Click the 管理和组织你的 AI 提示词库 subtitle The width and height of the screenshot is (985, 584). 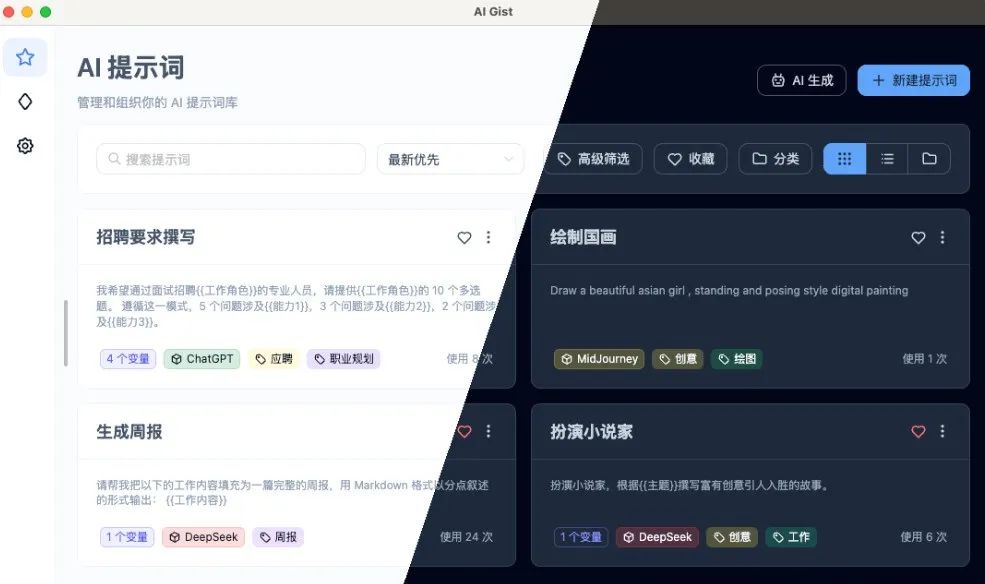click(157, 102)
